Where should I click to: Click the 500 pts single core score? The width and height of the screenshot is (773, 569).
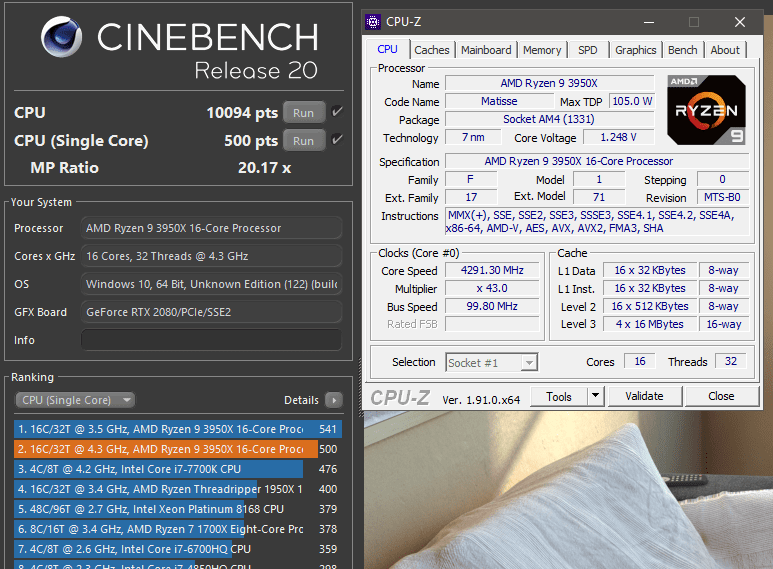(x=251, y=141)
